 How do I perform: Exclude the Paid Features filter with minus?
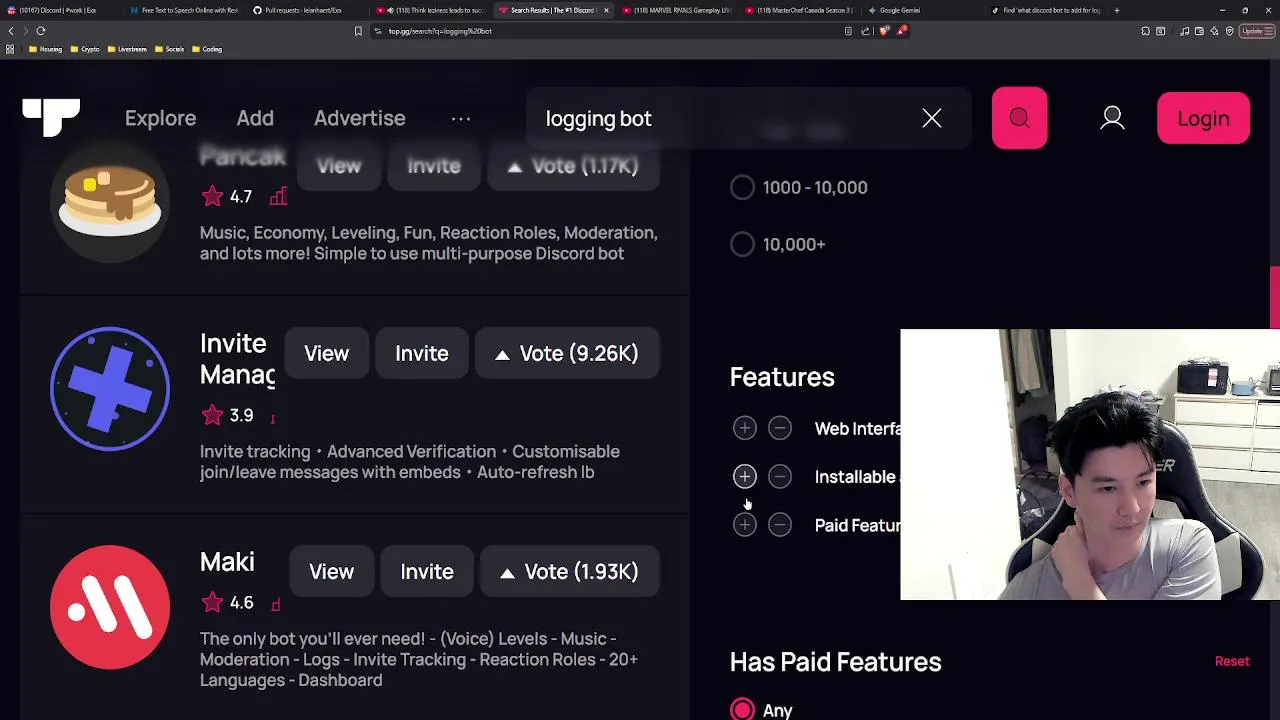coord(779,525)
